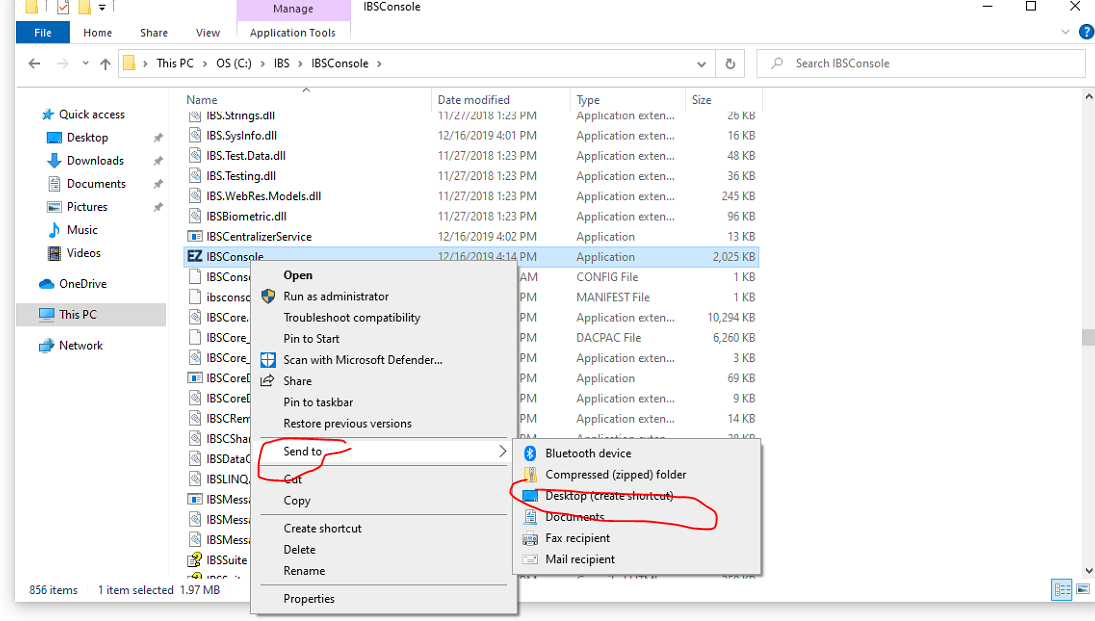
Task: Click the Run as administrator shield icon
Action: point(268,296)
